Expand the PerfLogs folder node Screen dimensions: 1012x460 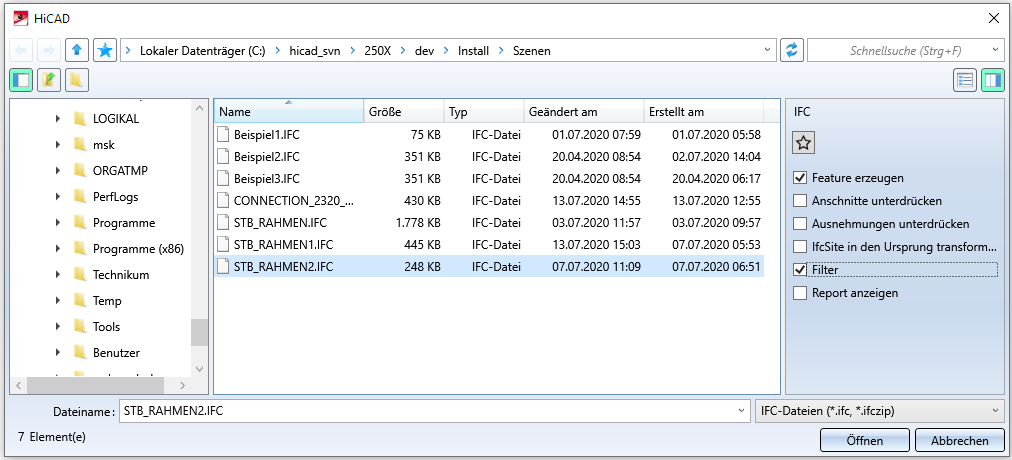pos(58,197)
